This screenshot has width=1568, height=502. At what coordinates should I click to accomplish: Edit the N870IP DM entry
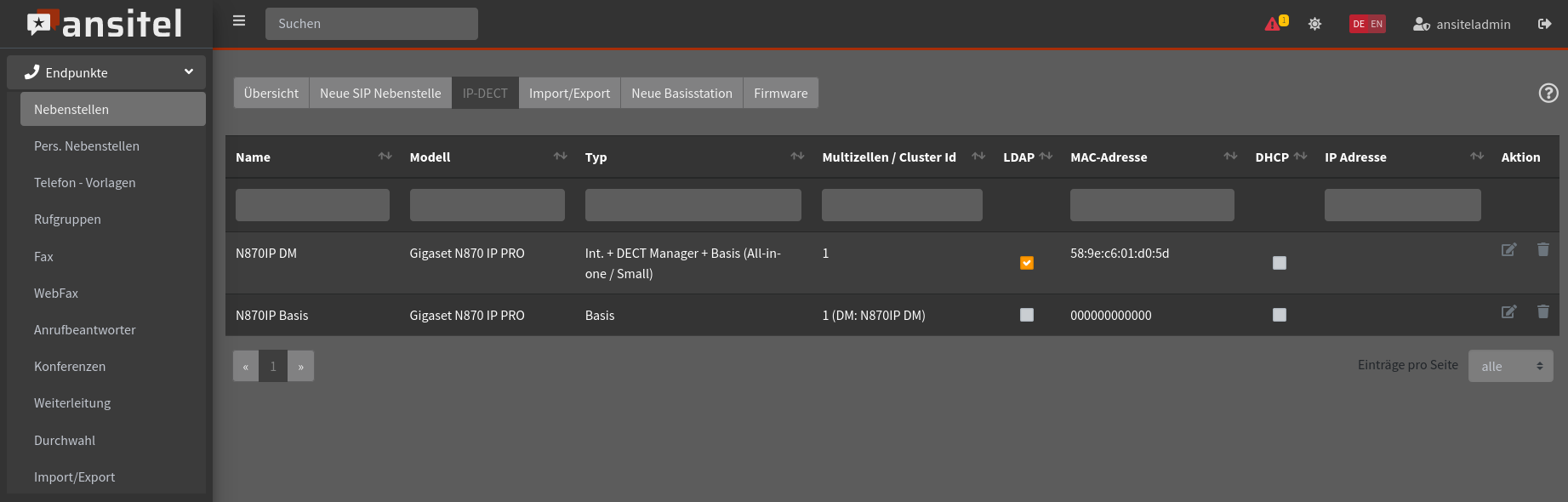1508,250
